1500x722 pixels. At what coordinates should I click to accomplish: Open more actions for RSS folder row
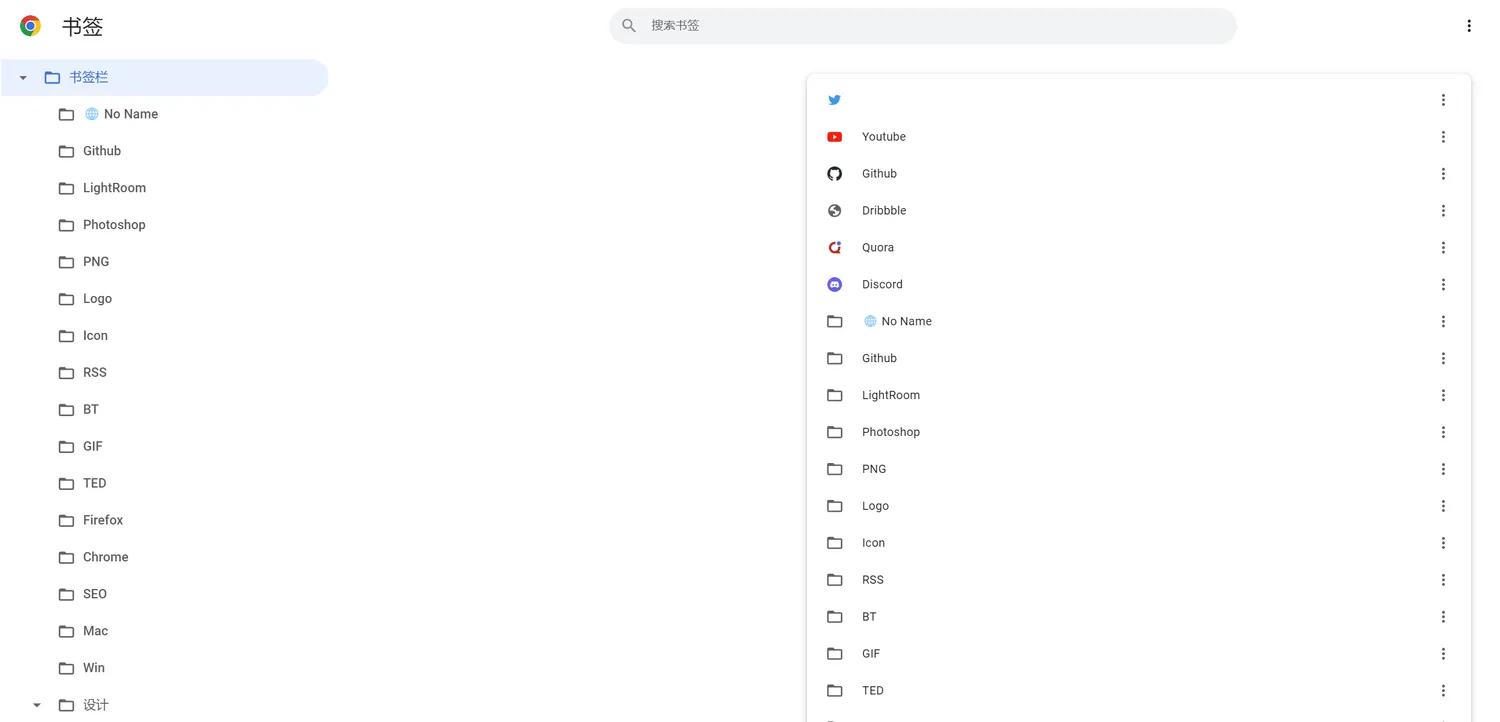pos(1443,581)
